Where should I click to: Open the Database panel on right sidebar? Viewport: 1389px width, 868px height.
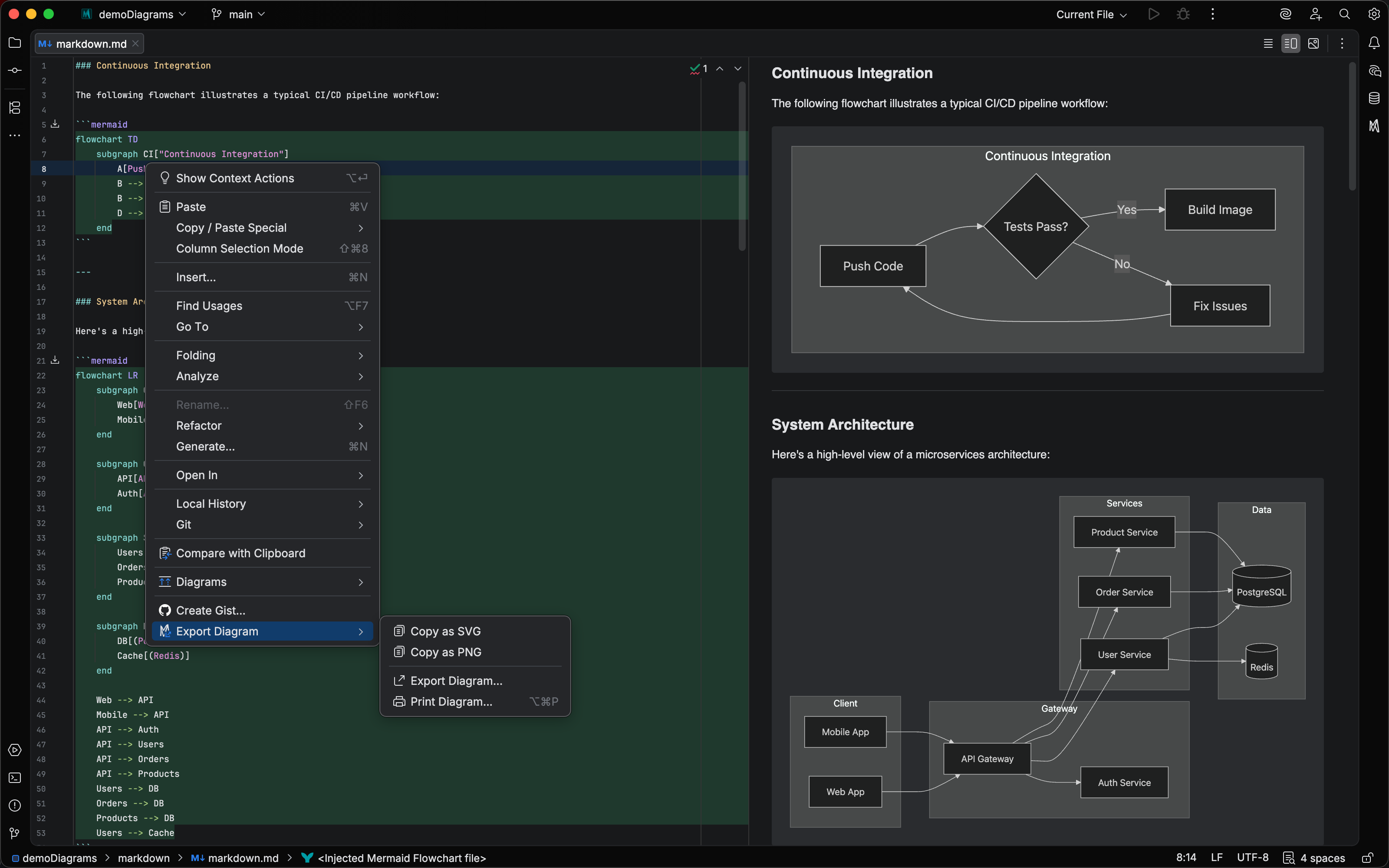pos(1374,98)
